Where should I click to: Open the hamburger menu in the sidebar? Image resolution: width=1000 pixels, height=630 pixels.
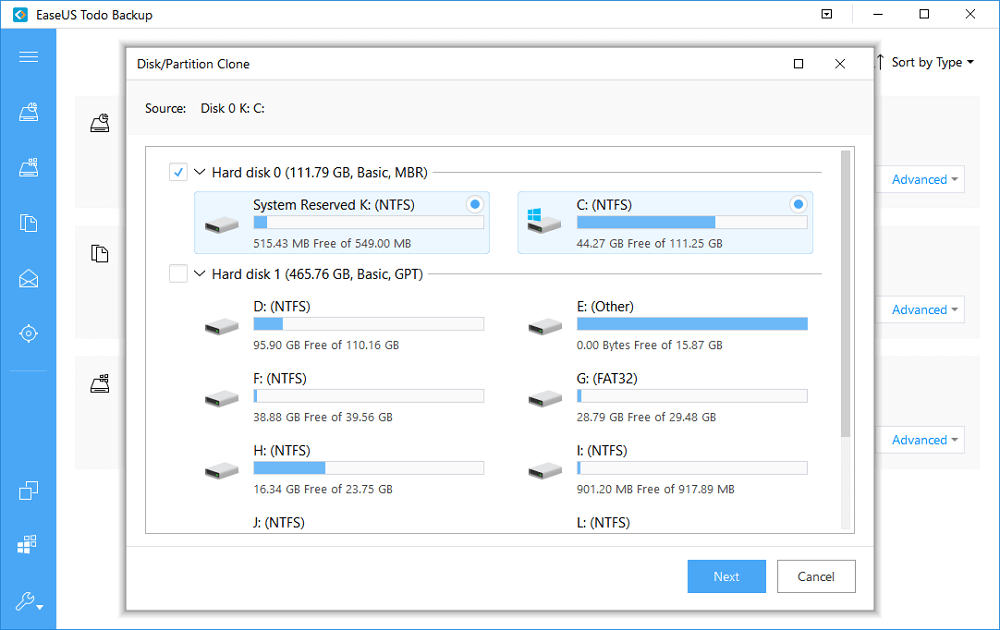pos(28,57)
